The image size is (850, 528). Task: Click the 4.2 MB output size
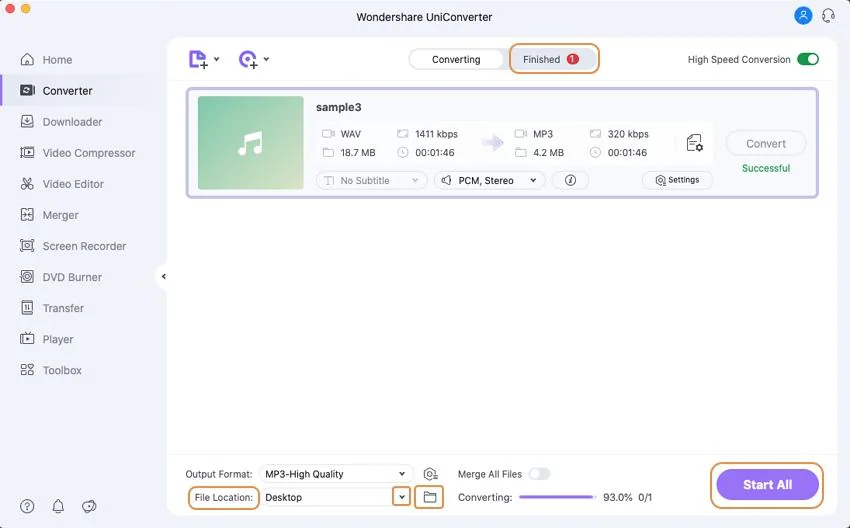[x=548, y=153]
